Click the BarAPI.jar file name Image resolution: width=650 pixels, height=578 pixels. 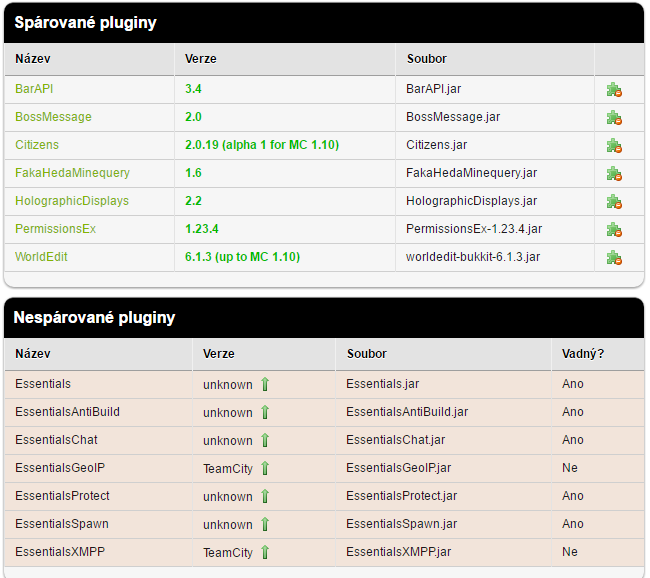point(433,89)
